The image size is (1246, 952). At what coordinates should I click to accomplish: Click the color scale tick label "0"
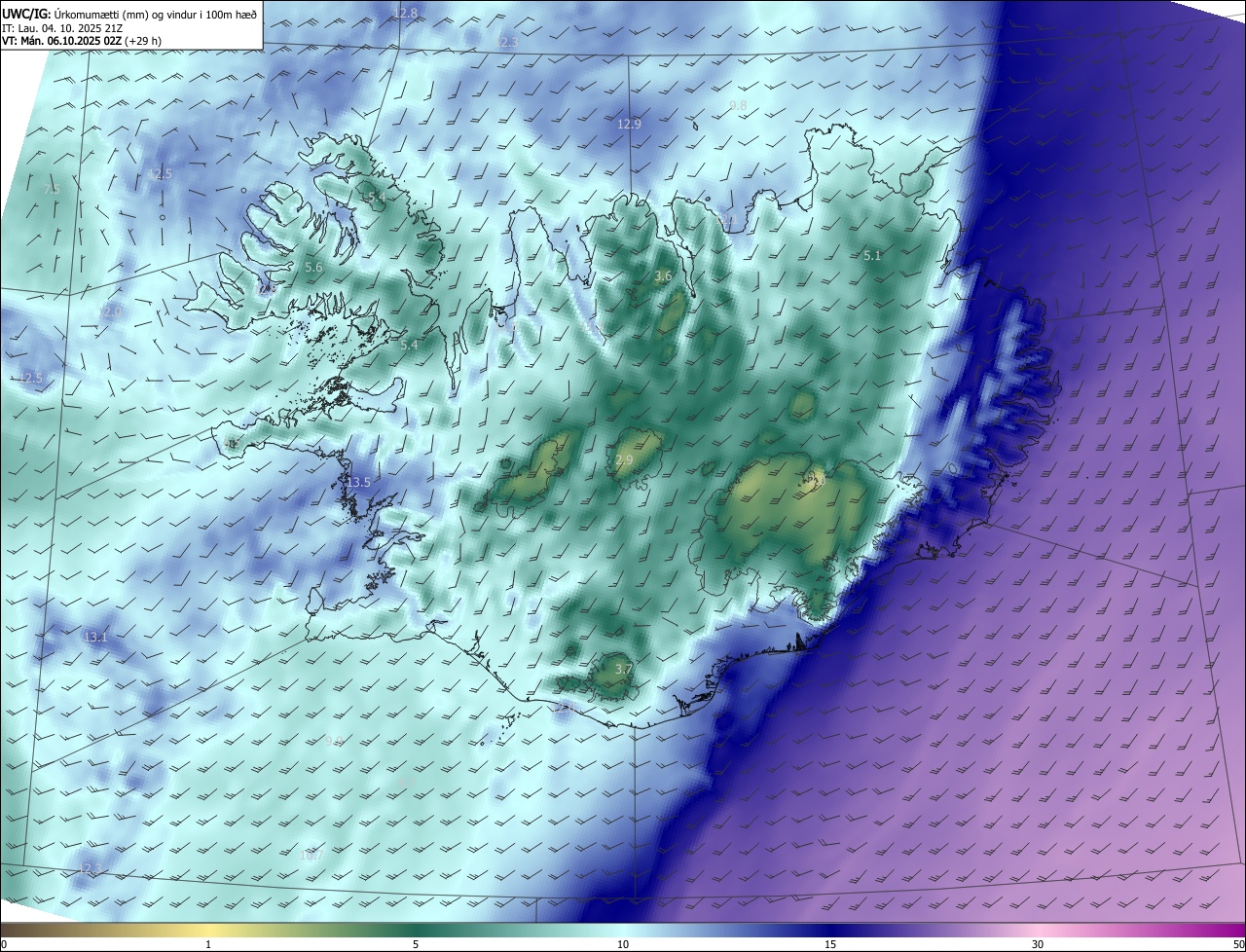[x=4, y=944]
